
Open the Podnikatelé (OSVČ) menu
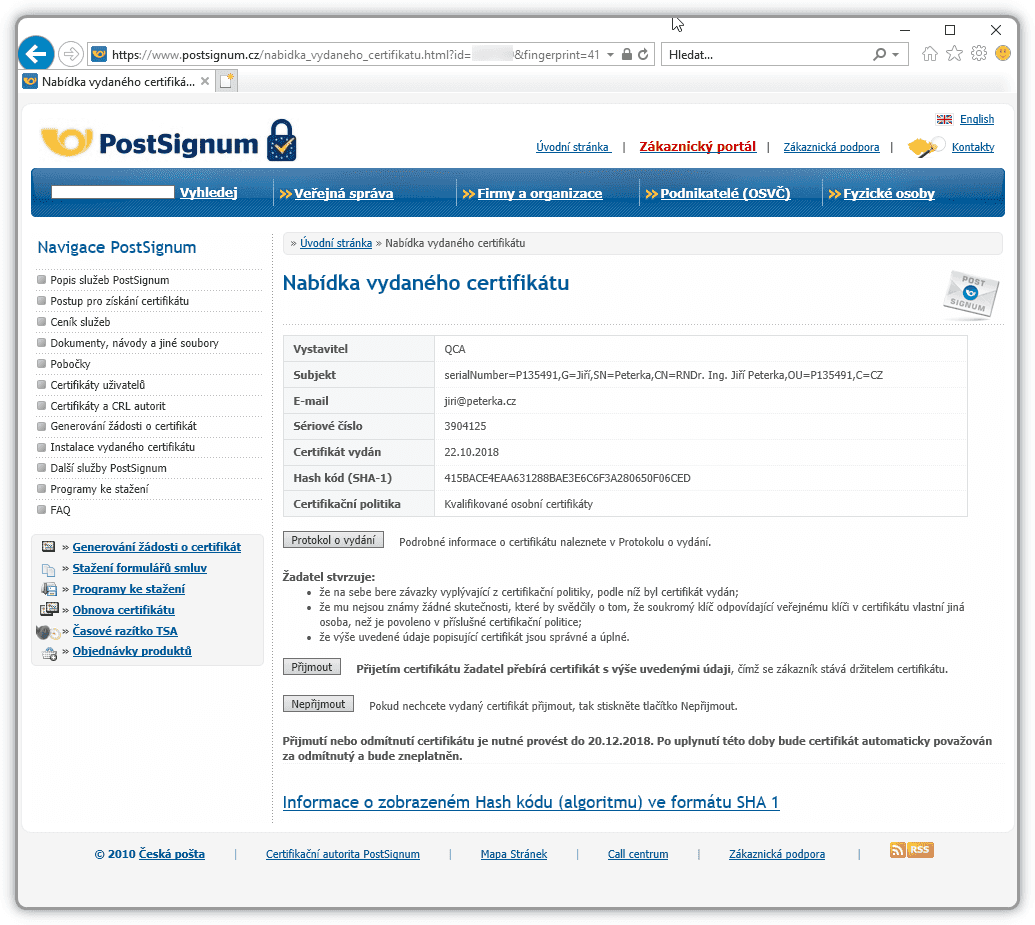(725, 193)
